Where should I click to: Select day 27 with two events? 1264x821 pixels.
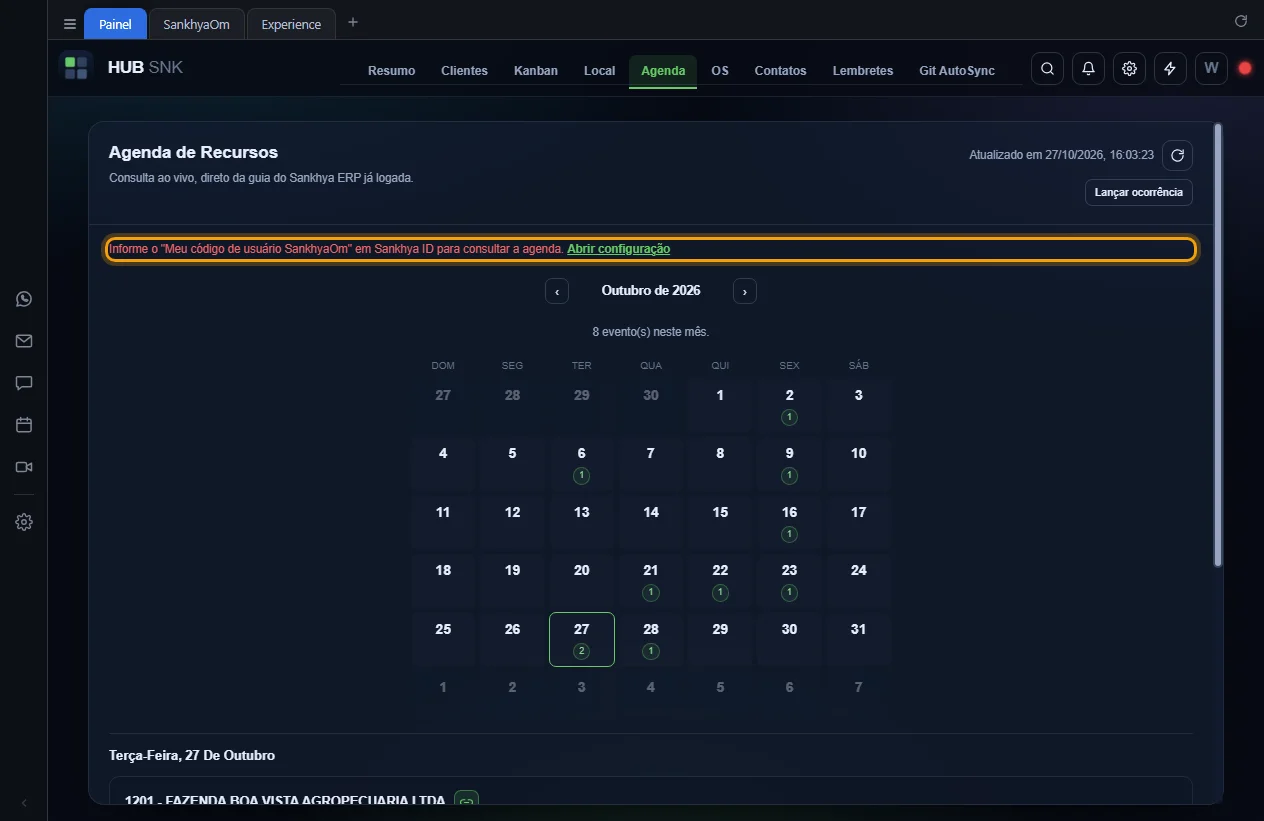pos(582,639)
